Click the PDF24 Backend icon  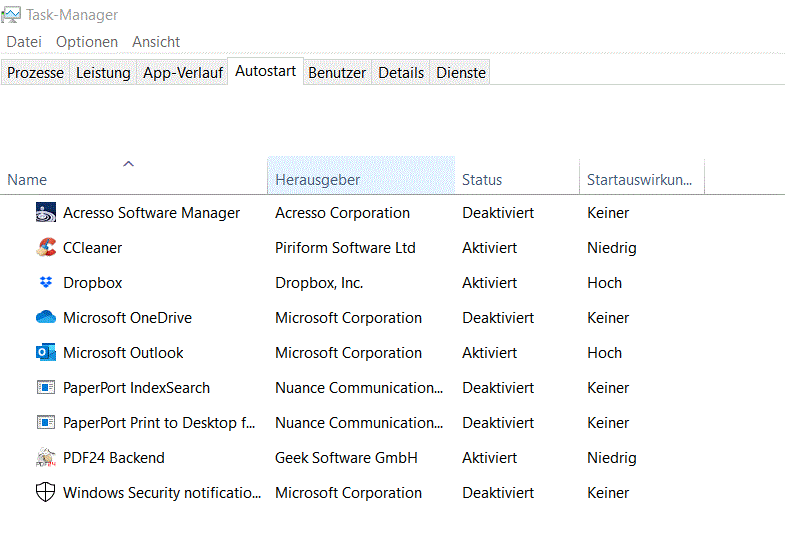[x=46, y=458]
